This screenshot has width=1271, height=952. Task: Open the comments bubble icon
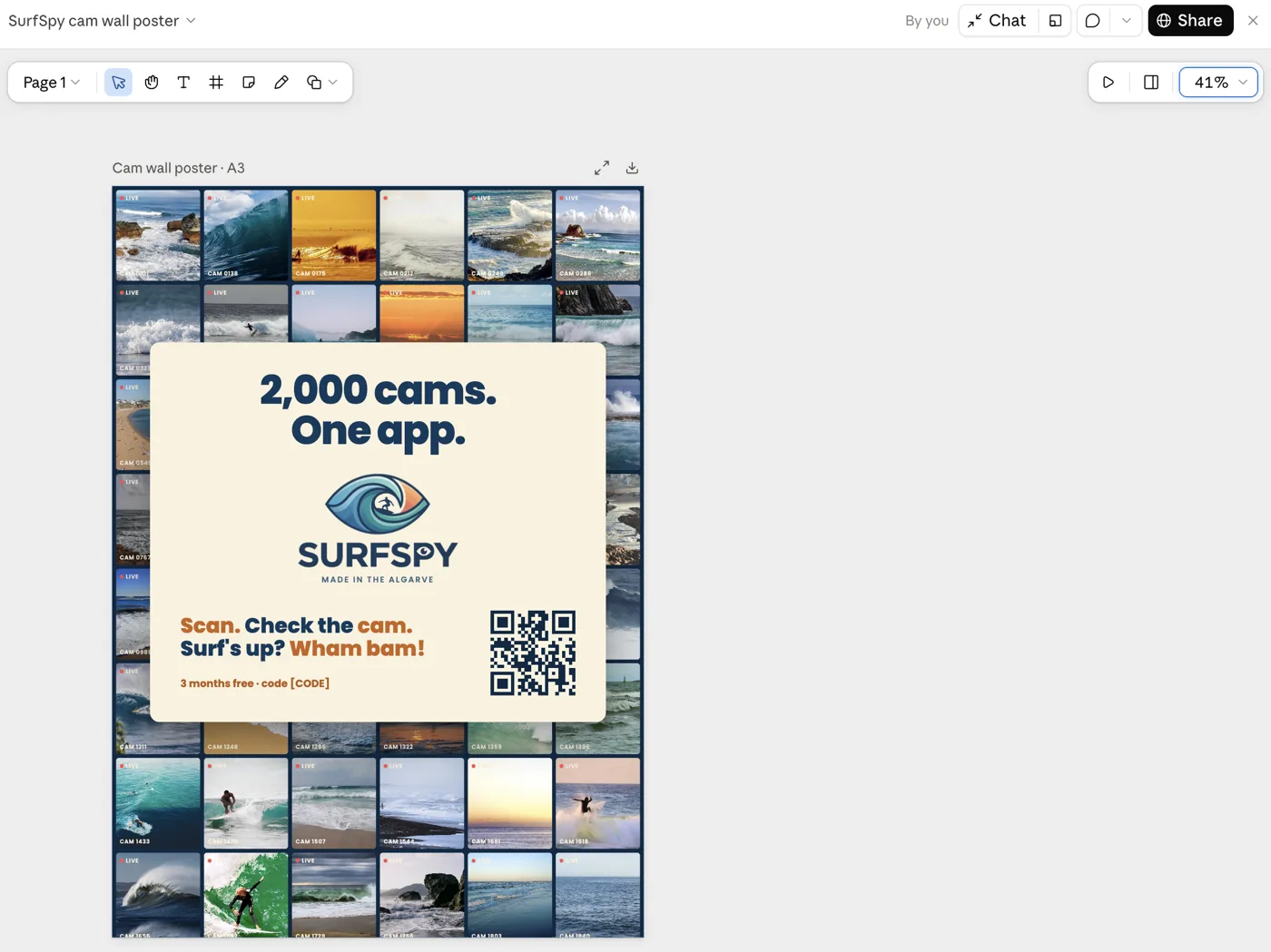[1093, 20]
